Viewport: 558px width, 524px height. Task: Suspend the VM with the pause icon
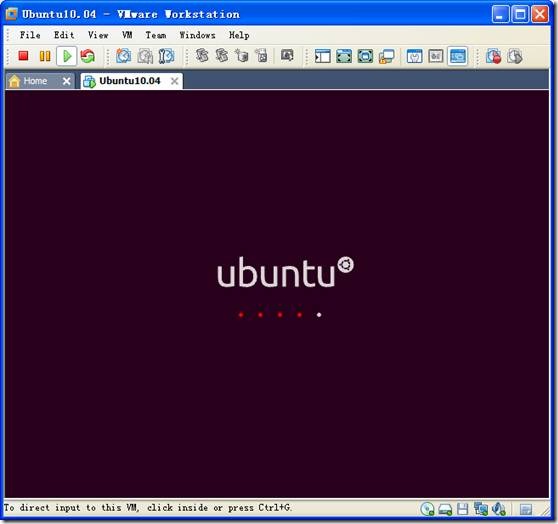pyautogui.click(x=45, y=56)
